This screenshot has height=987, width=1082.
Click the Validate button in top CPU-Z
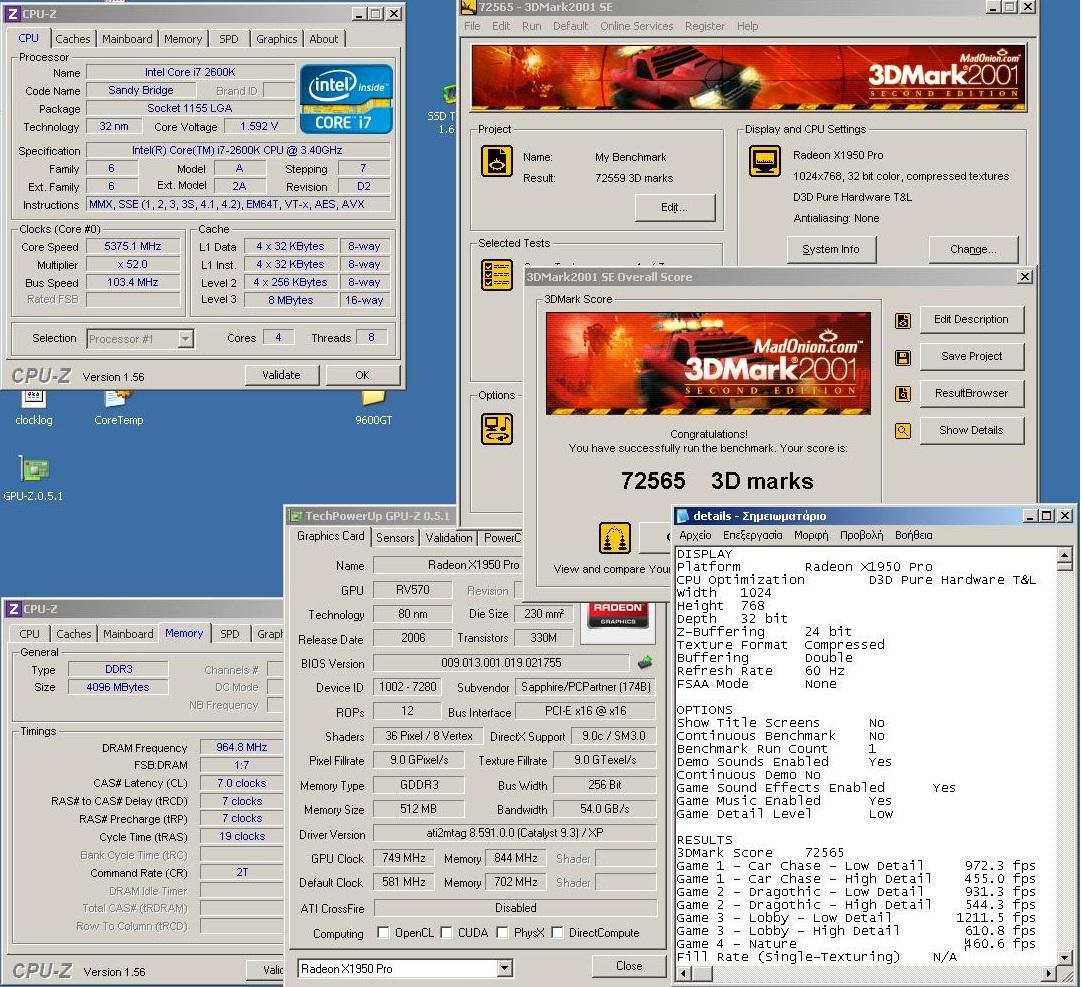point(282,375)
